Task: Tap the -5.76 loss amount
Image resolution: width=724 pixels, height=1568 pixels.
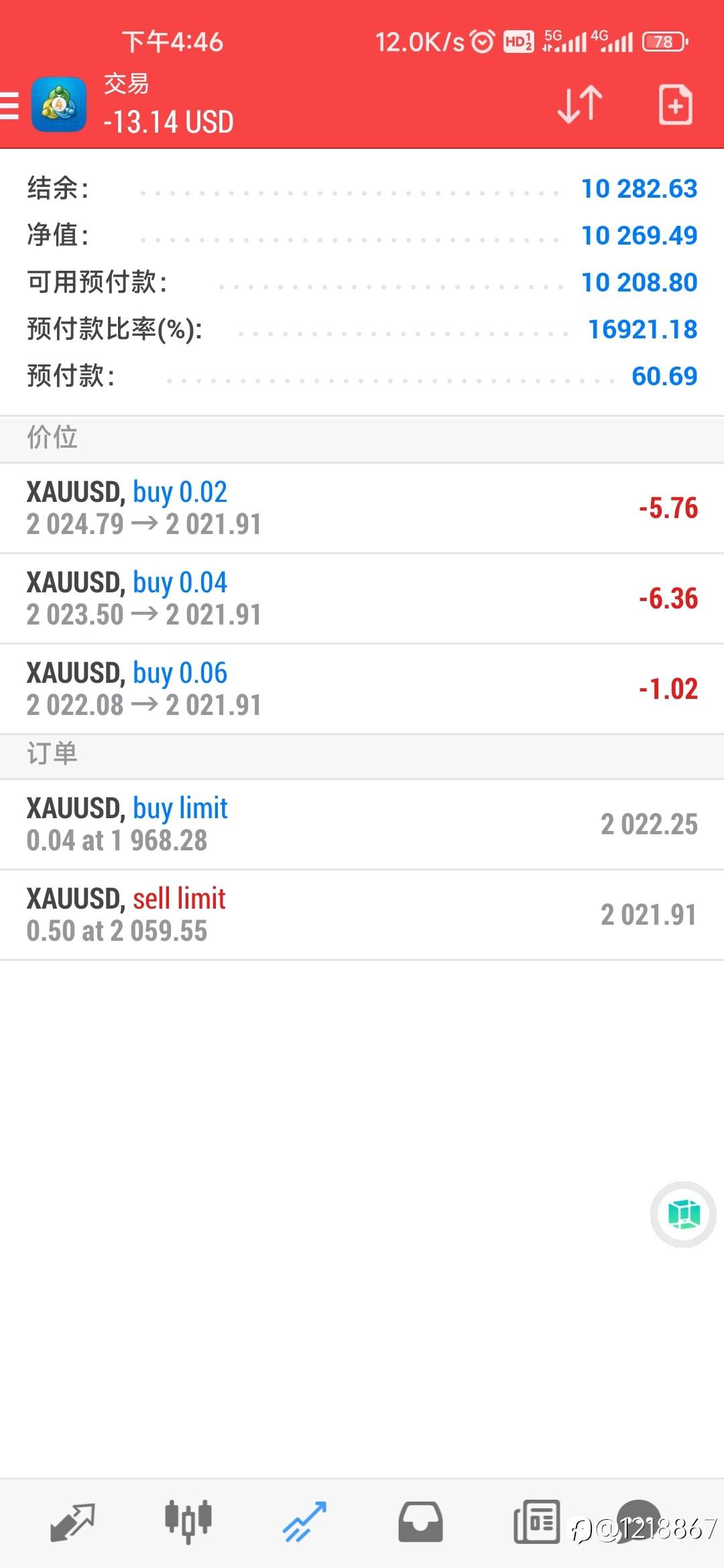Action: [x=668, y=508]
